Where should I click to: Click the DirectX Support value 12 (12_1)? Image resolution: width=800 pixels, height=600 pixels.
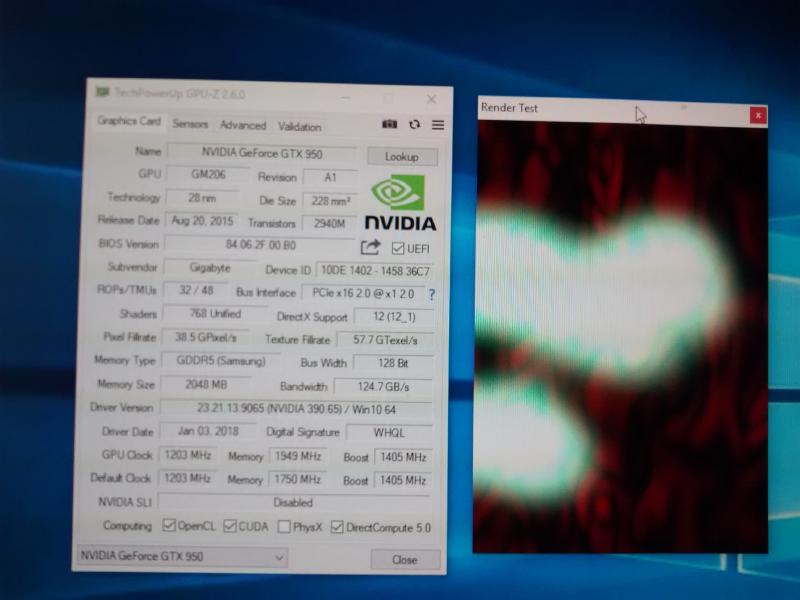click(394, 317)
